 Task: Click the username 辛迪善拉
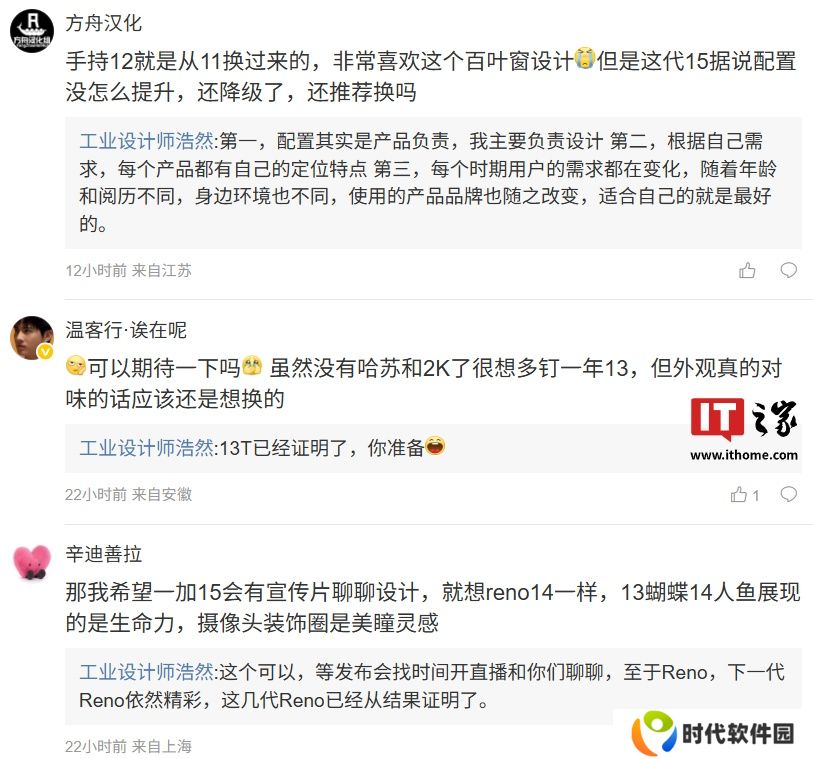pos(104,554)
